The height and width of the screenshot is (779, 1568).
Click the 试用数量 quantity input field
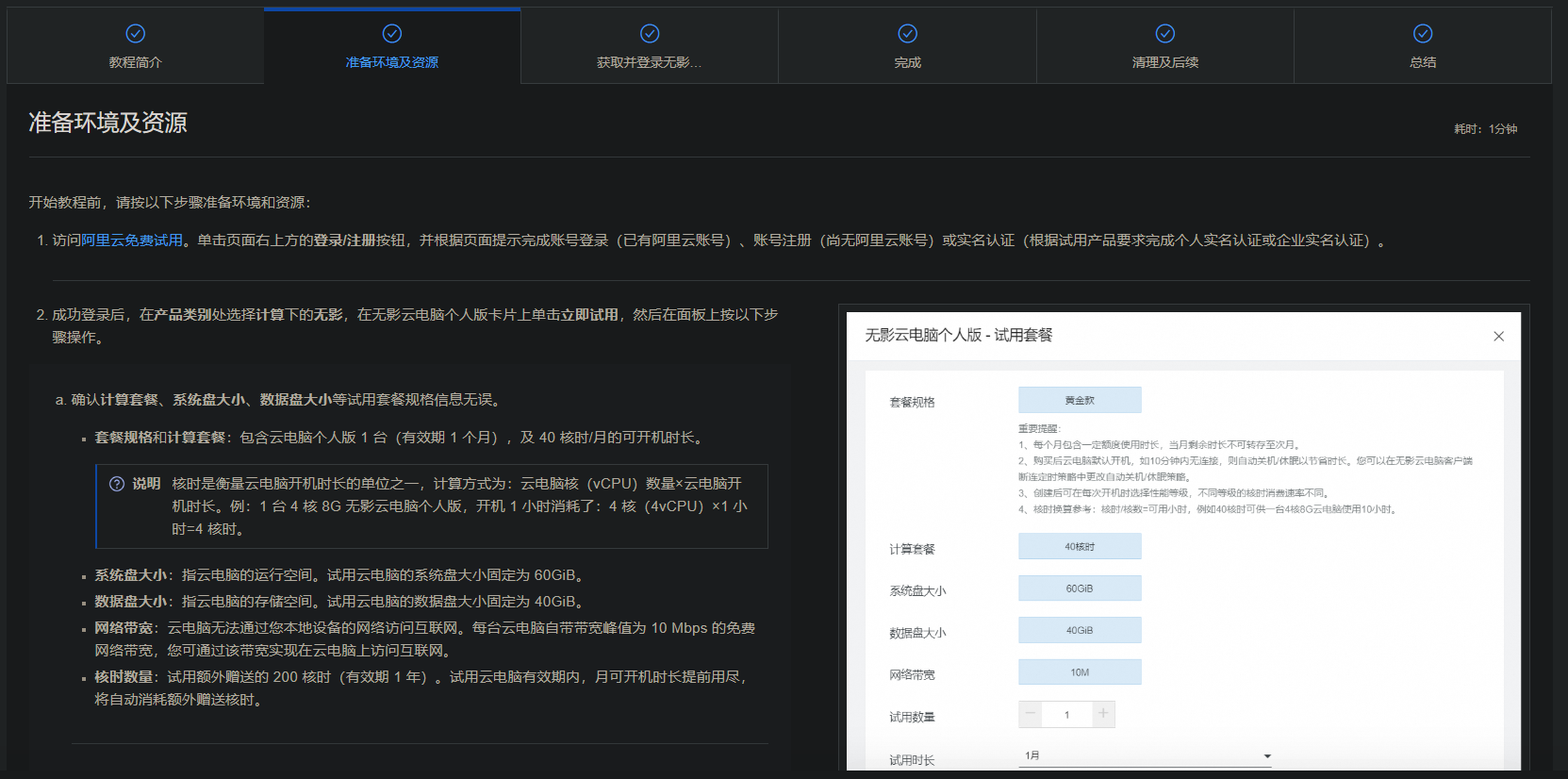point(1067,714)
